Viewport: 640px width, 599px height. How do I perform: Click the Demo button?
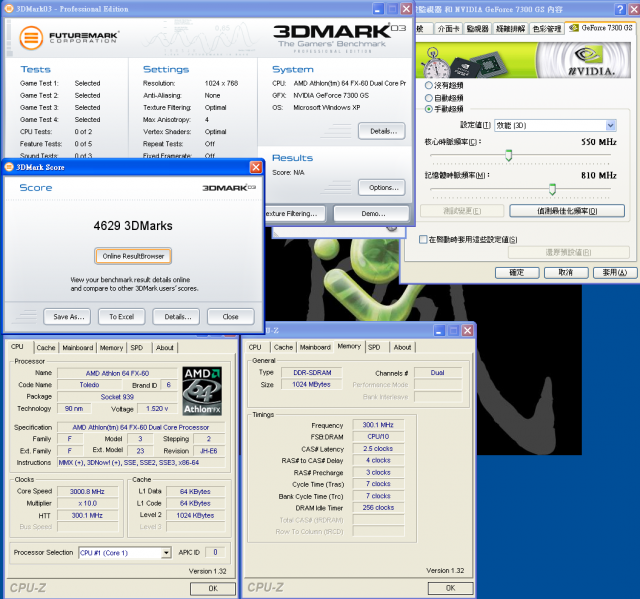371,213
